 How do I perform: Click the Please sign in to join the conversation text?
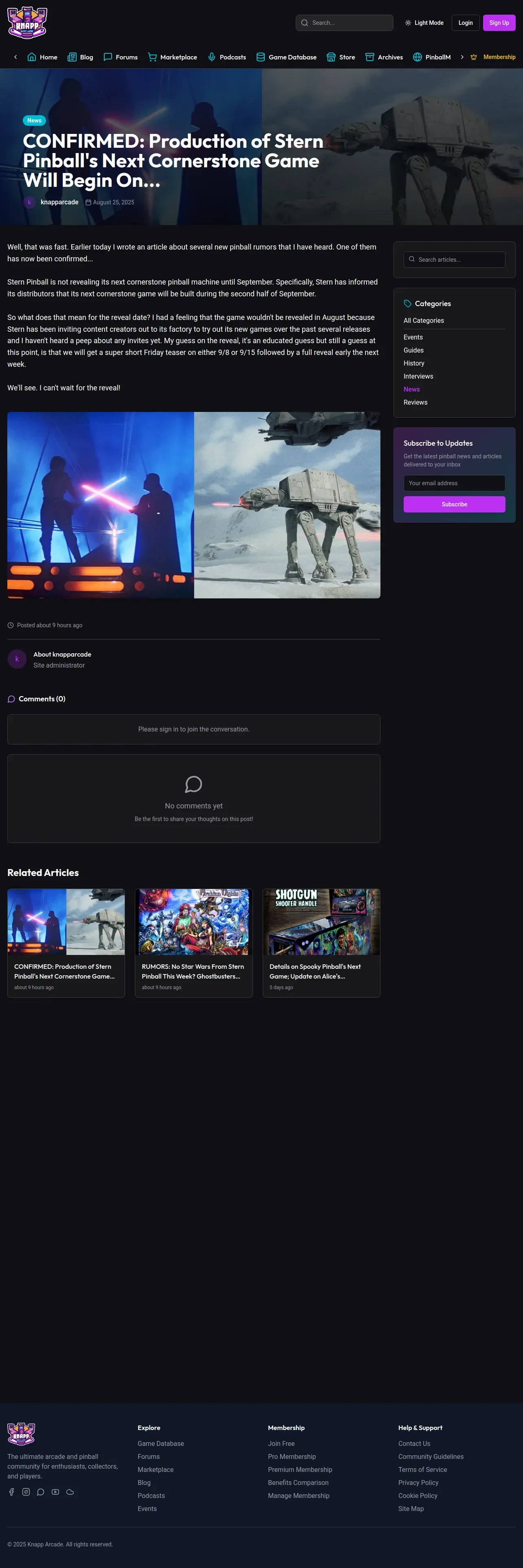[x=193, y=729]
